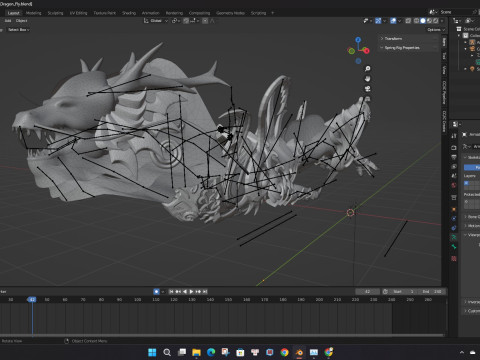Open the Add menu in viewport header
Viewport: 480px width, 360px height.
coord(8,21)
